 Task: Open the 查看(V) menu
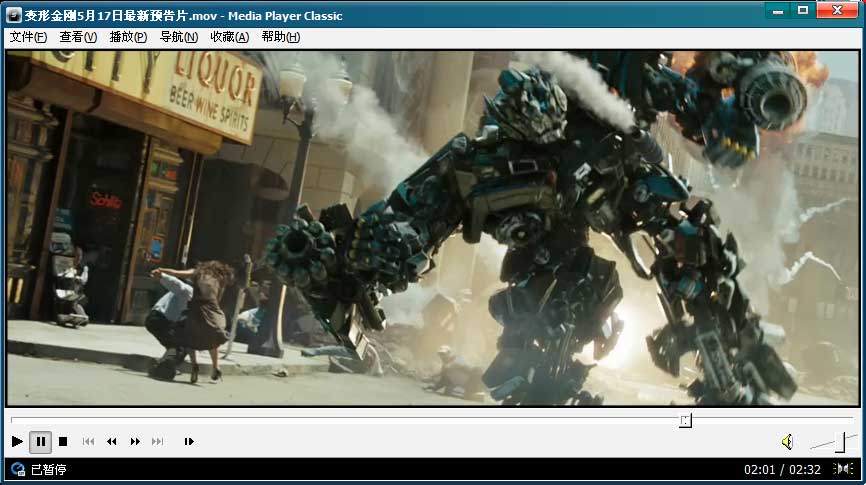[x=78, y=37]
